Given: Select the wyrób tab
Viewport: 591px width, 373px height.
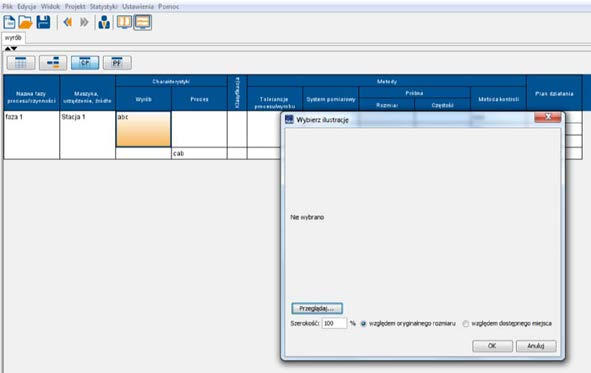Looking at the screenshot, I should pyautogui.click(x=13, y=38).
